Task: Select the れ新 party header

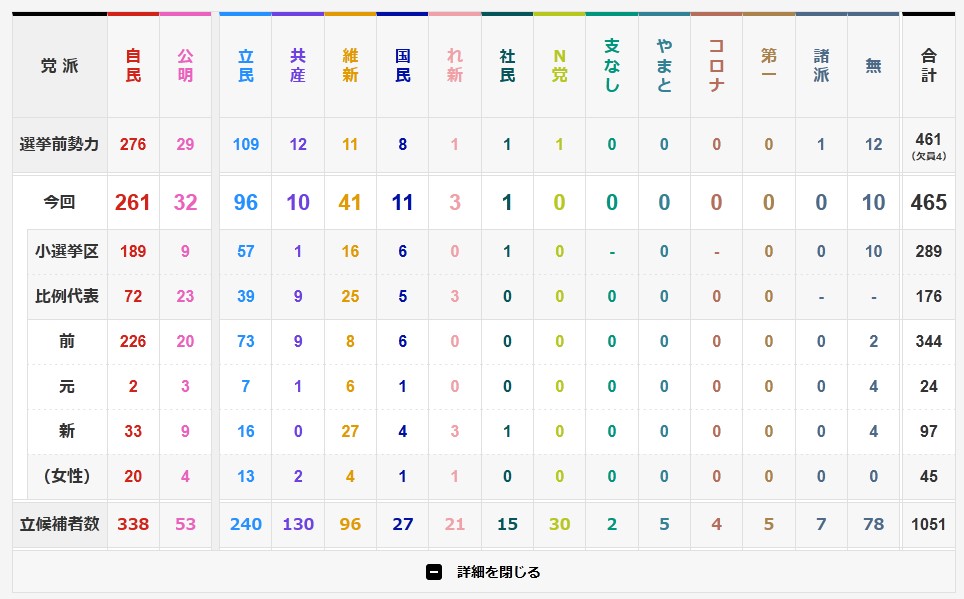Action: click(455, 66)
